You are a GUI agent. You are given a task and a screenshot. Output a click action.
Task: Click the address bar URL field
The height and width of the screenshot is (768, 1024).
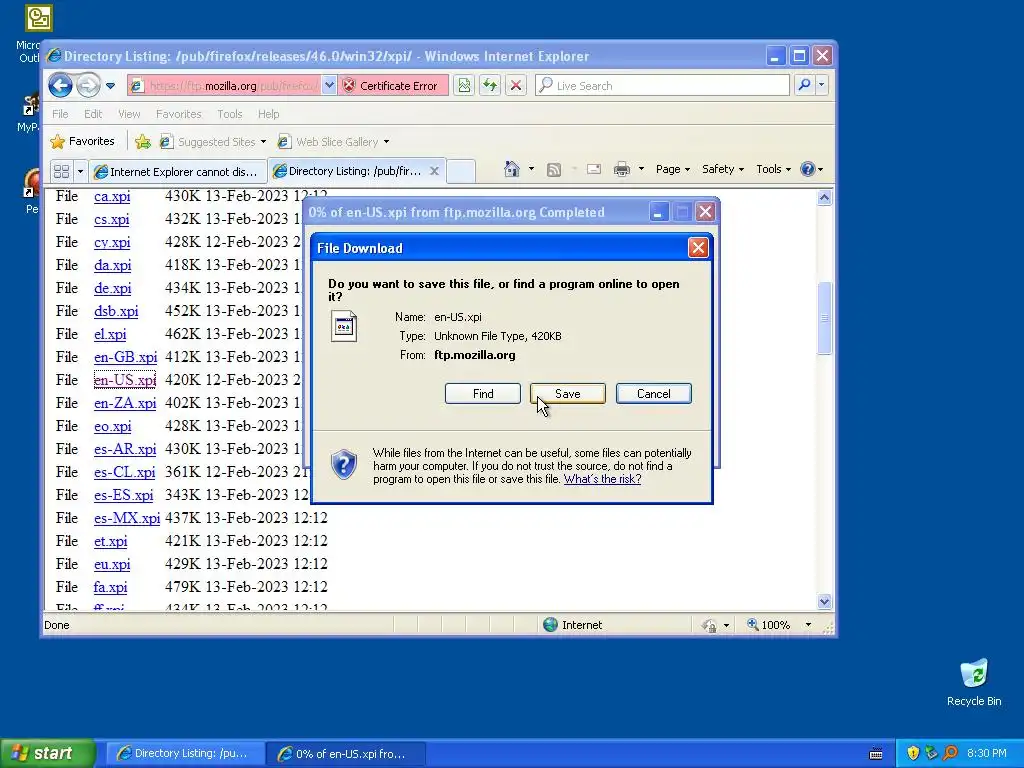point(224,86)
